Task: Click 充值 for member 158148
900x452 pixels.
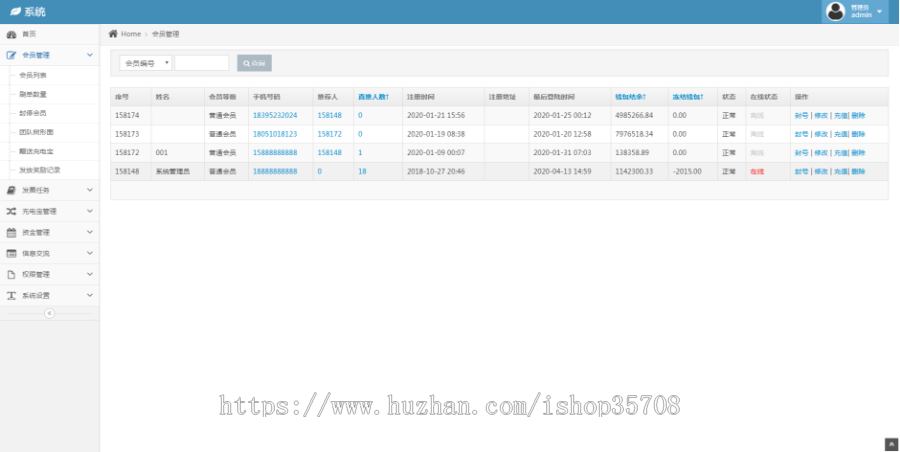Action: click(x=840, y=172)
